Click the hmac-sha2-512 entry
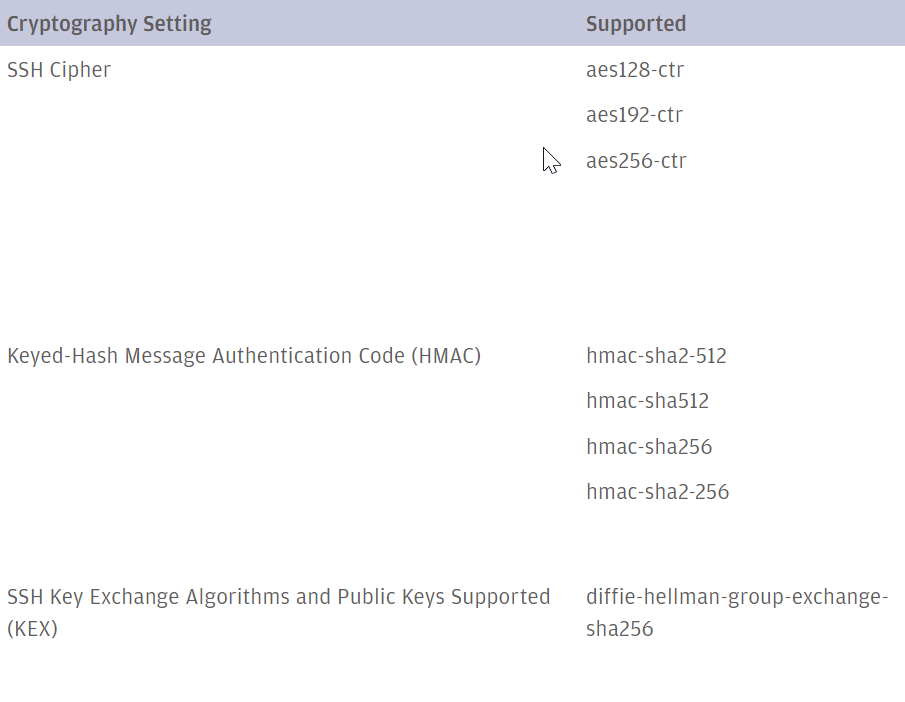 coord(656,356)
